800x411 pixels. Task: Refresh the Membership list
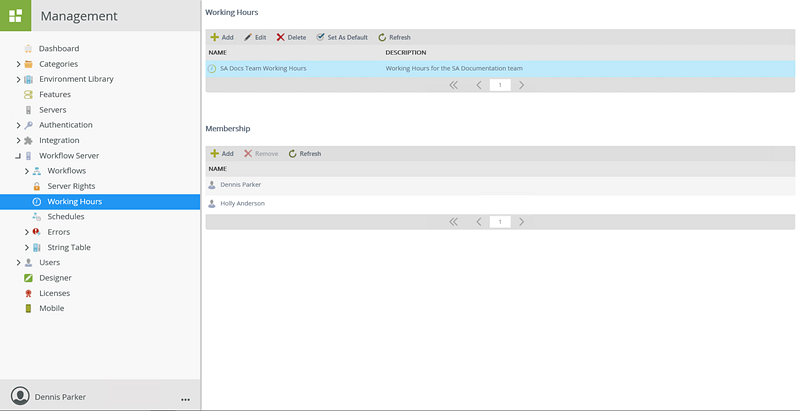[x=305, y=153]
